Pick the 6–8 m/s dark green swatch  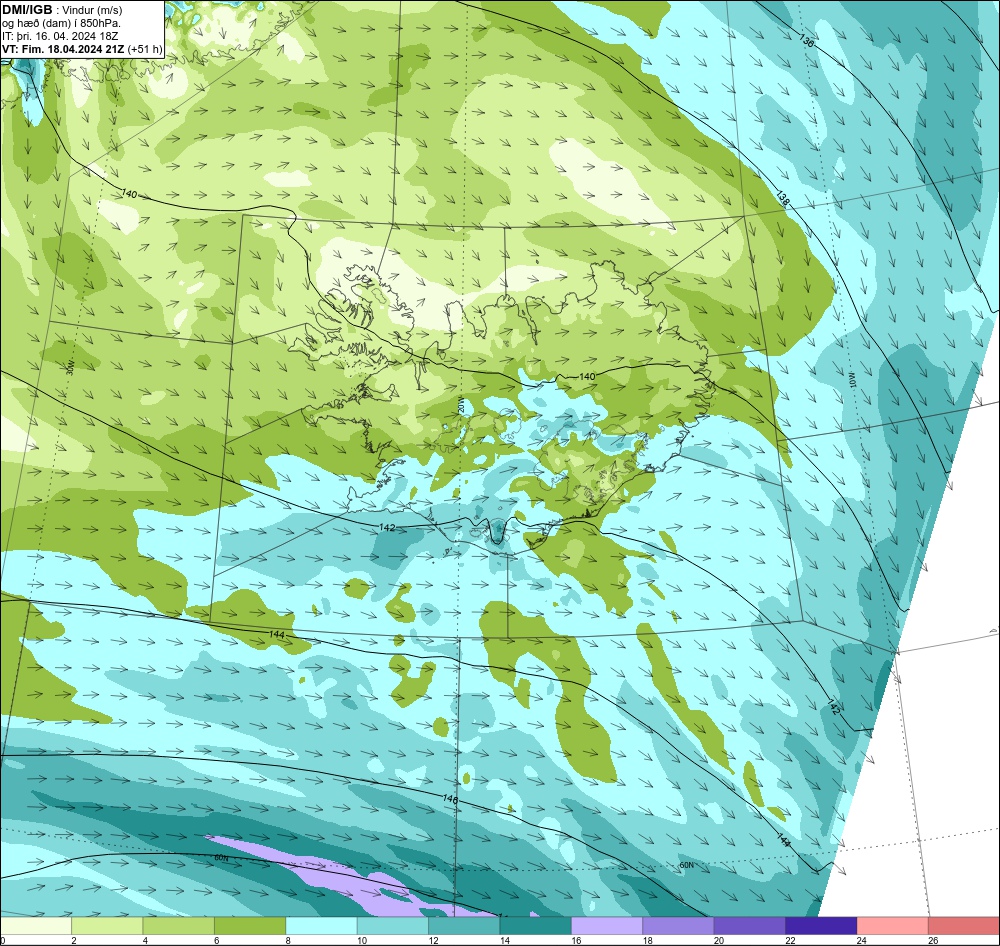[x=250, y=925]
